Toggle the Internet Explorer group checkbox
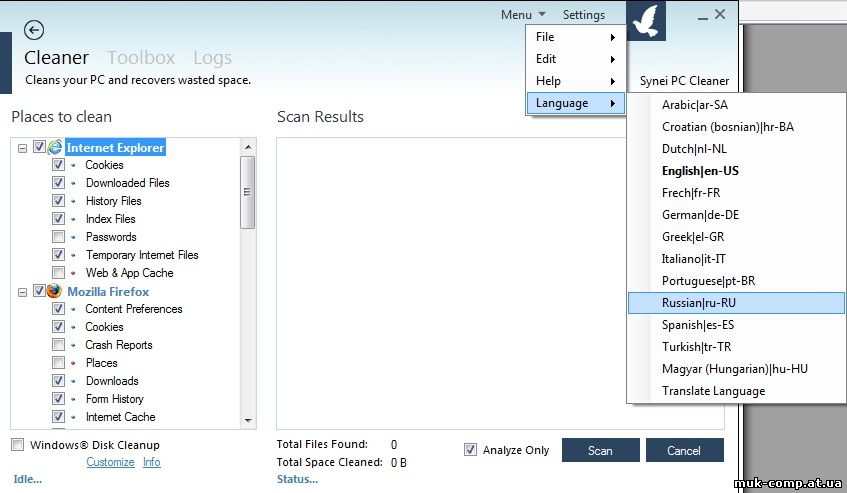 39,147
